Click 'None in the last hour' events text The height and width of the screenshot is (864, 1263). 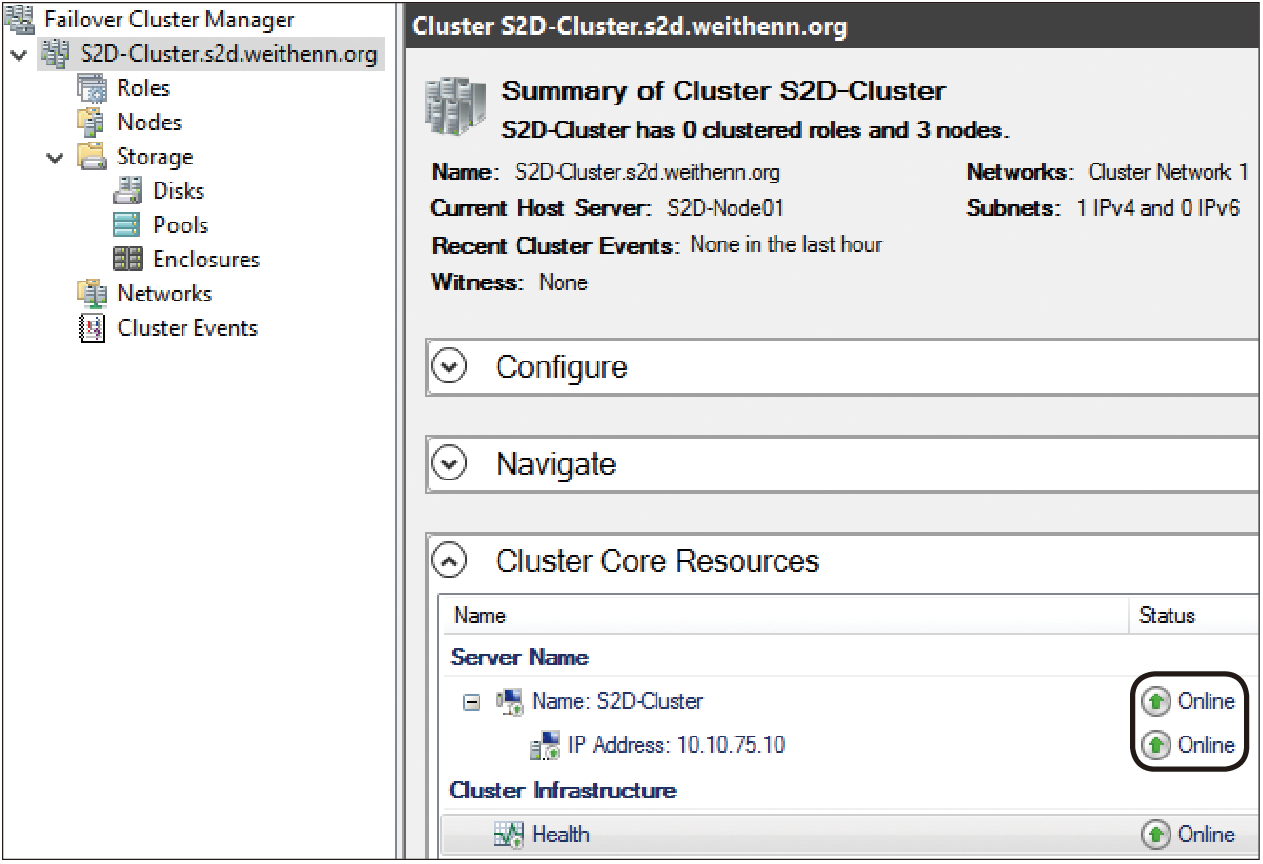(x=786, y=244)
